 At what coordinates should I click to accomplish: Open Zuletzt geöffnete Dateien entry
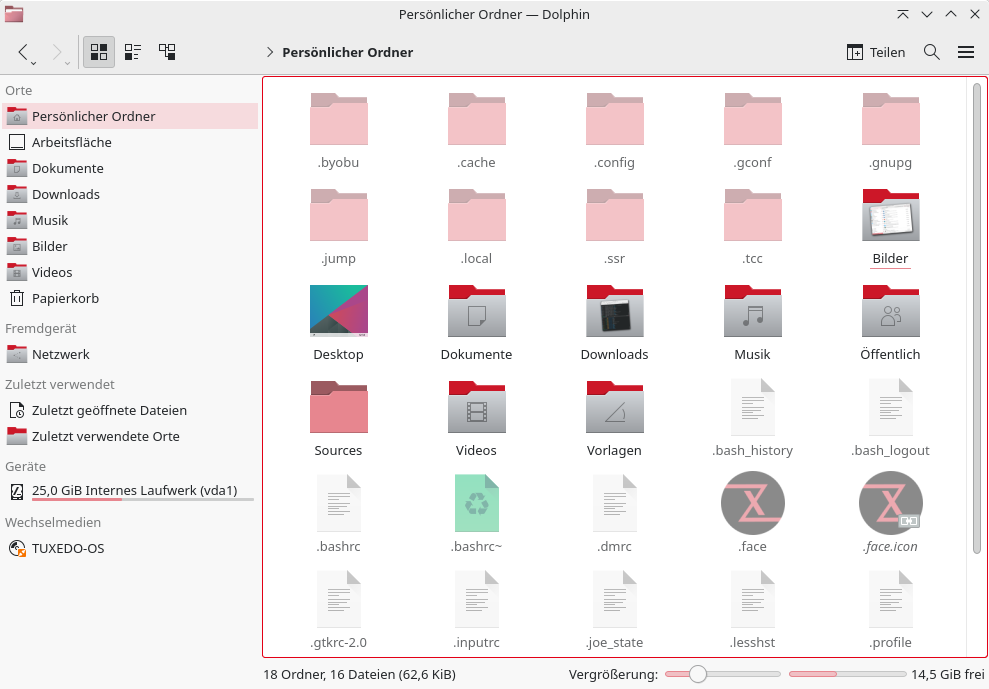click(x=130, y=410)
